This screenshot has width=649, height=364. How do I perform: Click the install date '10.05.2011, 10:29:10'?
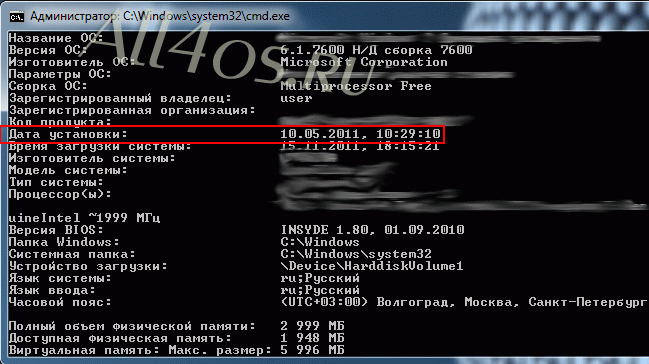[x=360, y=134]
